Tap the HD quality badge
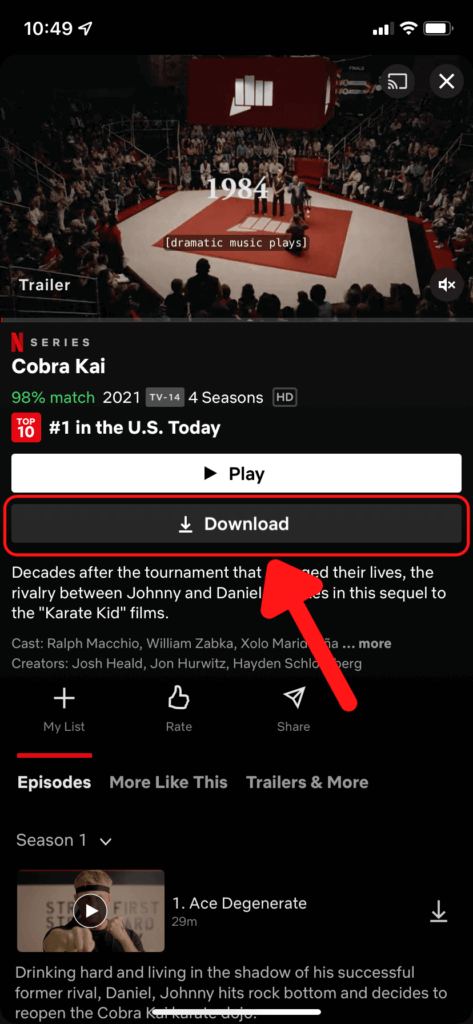The width and height of the screenshot is (473, 1024). 285,397
